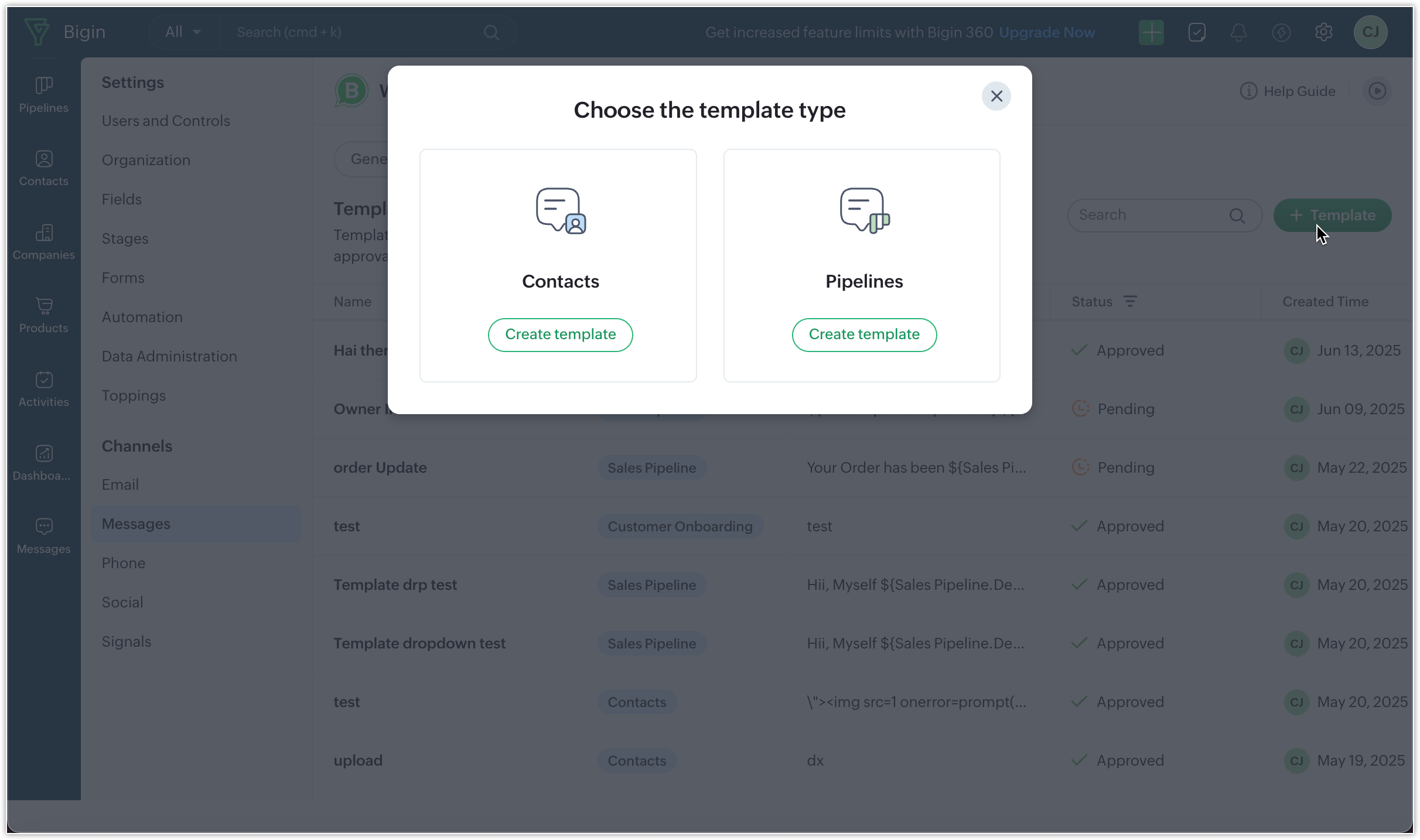Expand the All search filter dropdown

[x=183, y=32]
